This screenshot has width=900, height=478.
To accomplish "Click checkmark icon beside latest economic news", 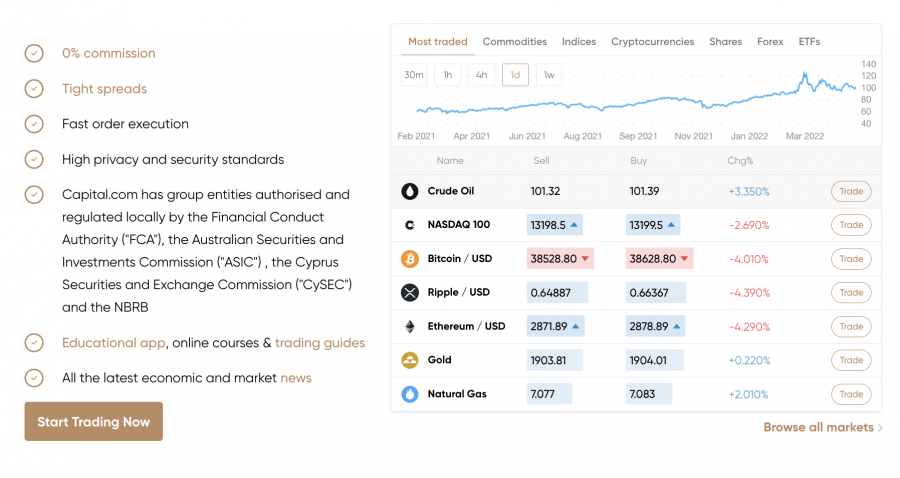I will [x=34, y=378].
